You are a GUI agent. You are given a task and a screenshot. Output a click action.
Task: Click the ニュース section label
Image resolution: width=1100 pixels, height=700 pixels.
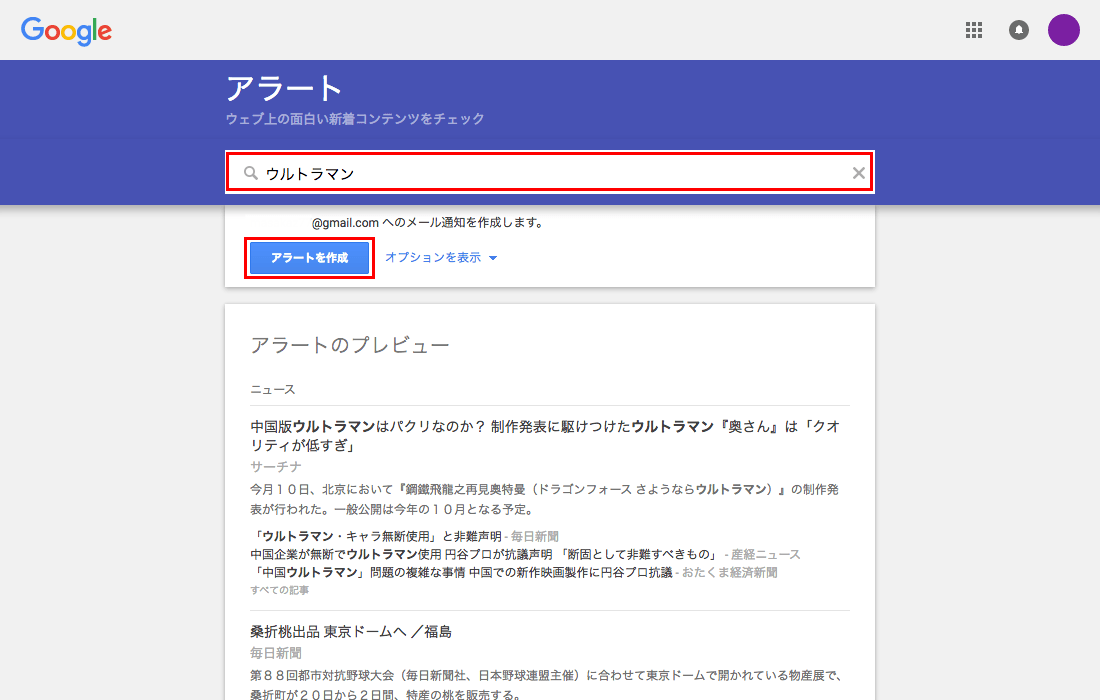273,389
